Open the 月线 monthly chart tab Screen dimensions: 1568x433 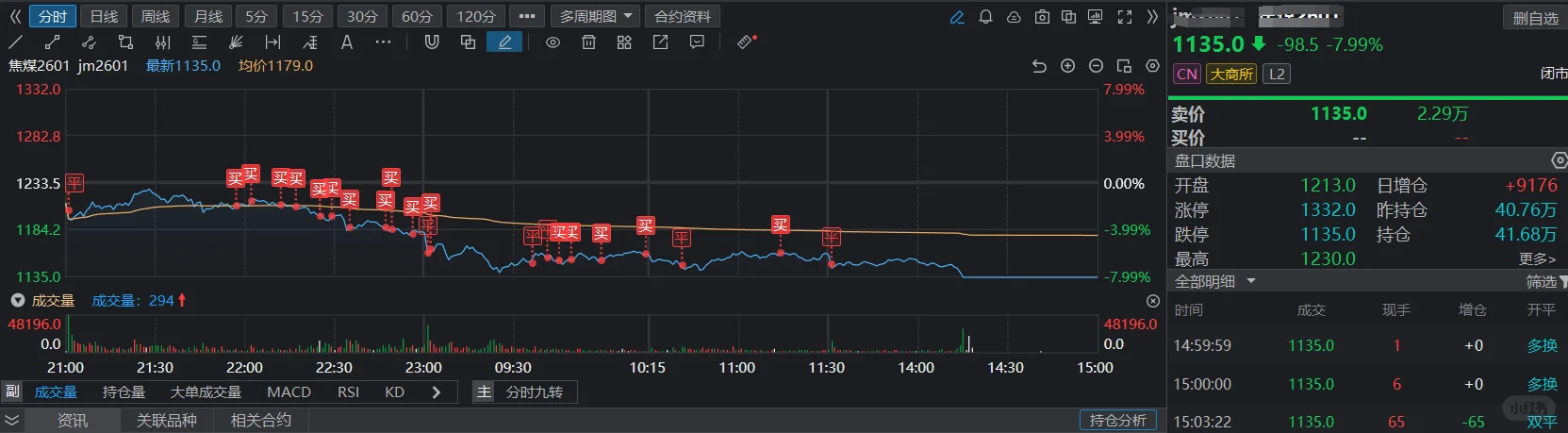(207, 17)
